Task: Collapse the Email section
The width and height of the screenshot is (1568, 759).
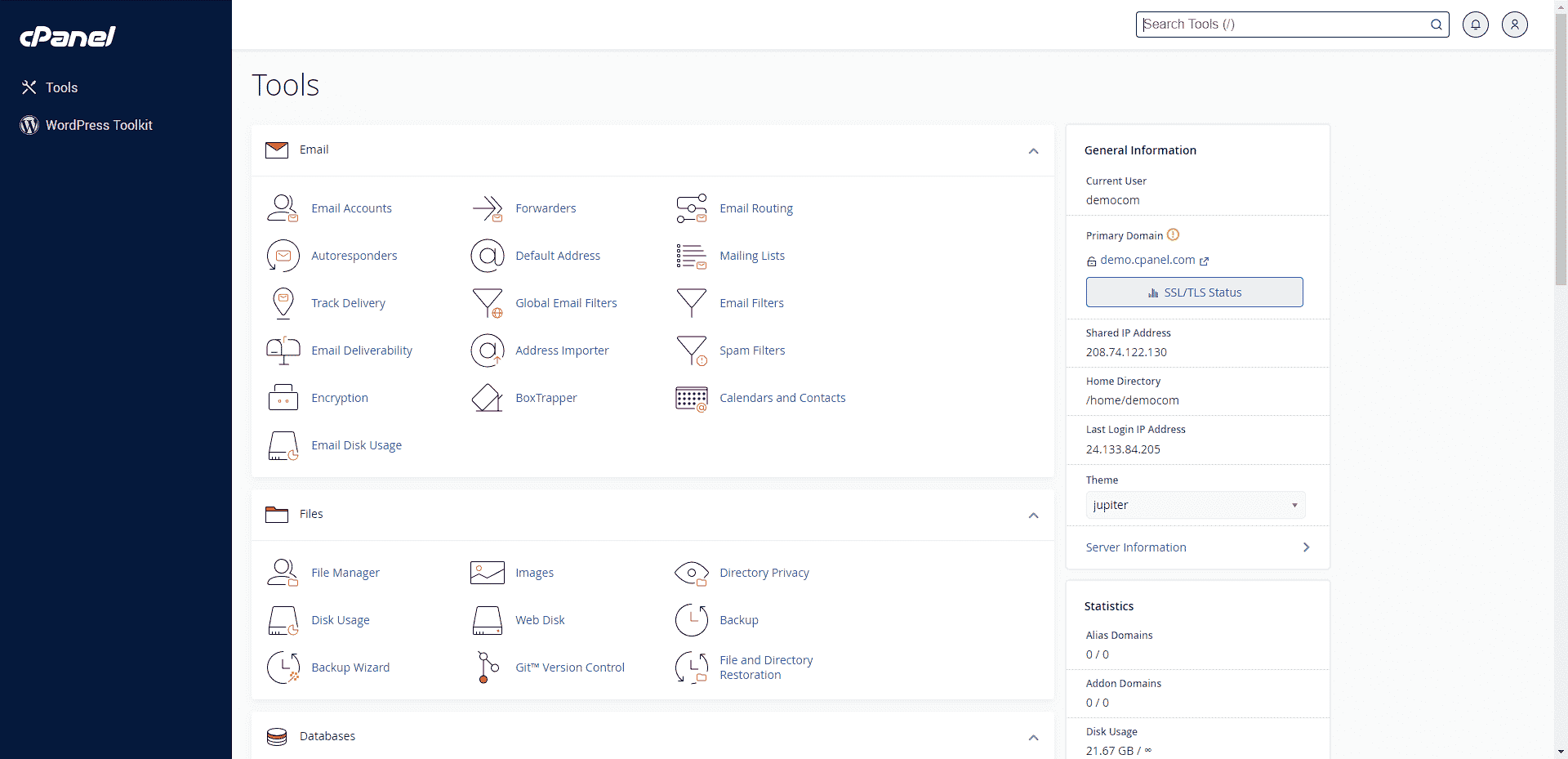Action: pos(1034,151)
